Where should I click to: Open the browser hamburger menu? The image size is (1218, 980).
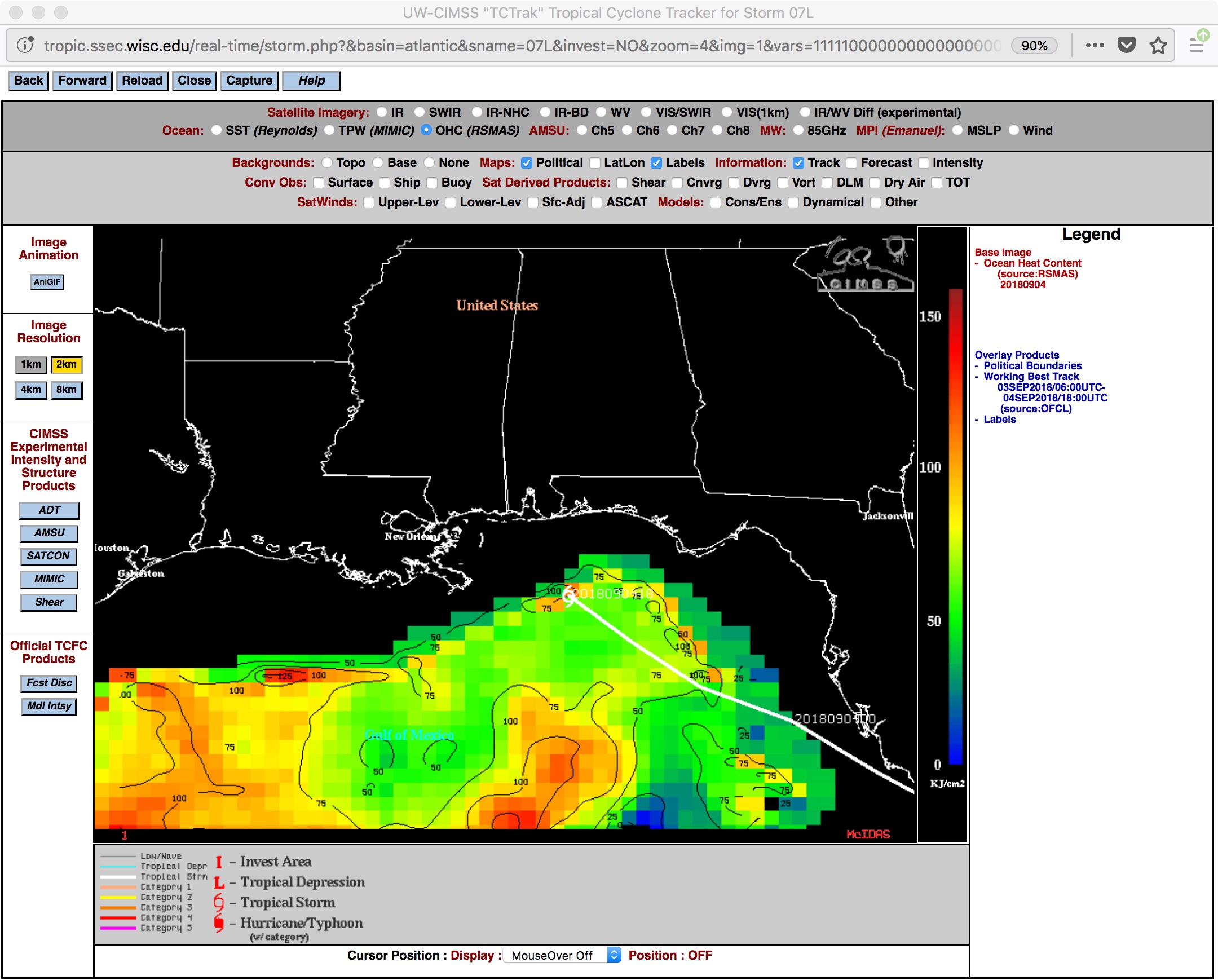[x=1196, y=45]
